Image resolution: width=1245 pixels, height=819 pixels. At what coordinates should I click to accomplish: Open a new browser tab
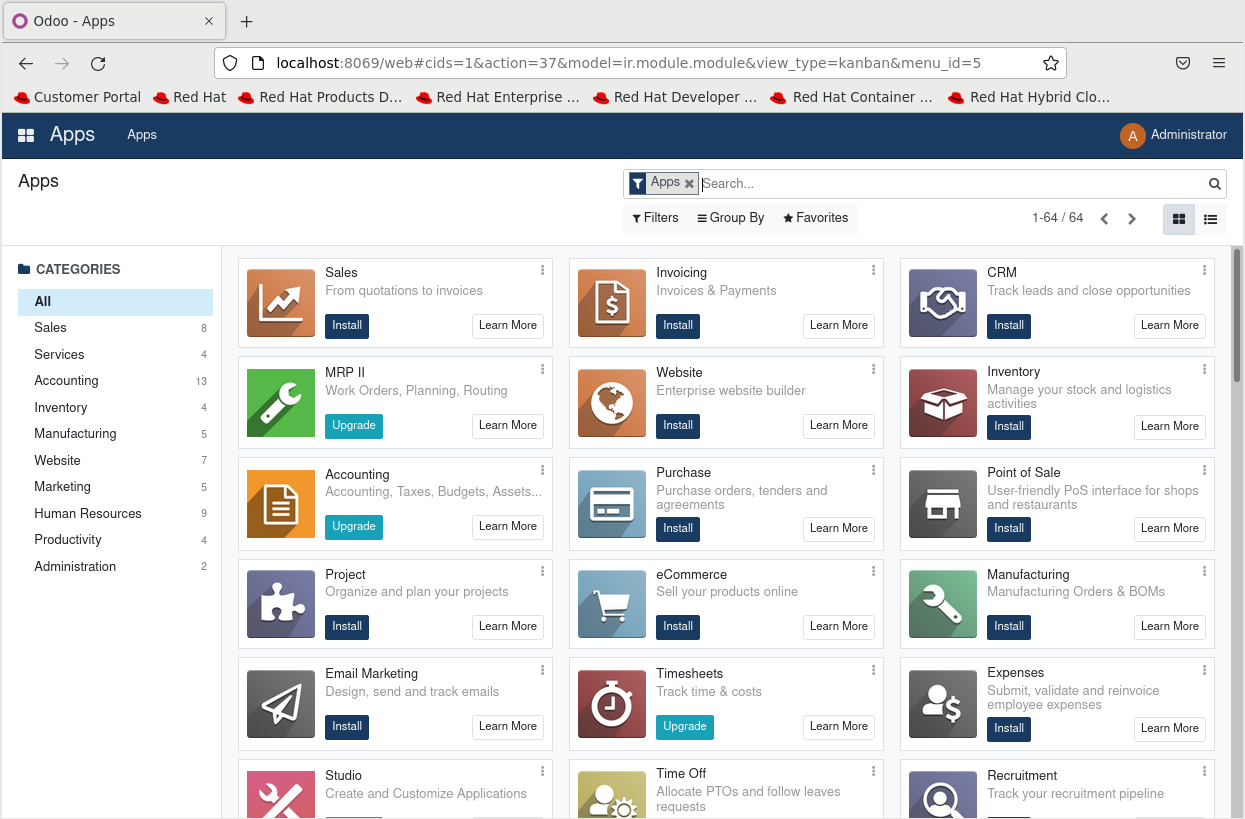click(x=247, y=21)
